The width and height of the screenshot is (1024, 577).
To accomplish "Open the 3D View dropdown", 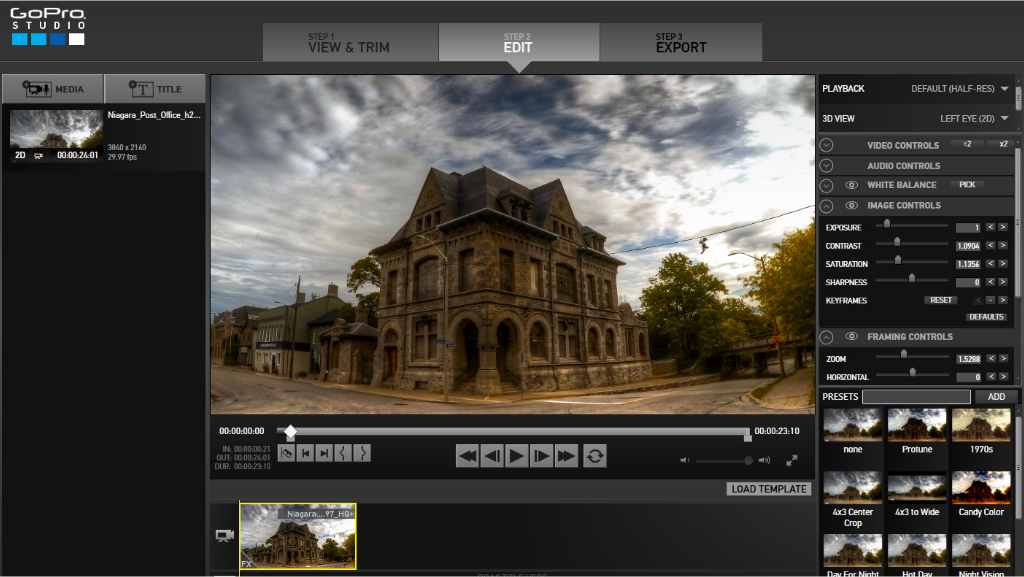I will coord(974,119).
